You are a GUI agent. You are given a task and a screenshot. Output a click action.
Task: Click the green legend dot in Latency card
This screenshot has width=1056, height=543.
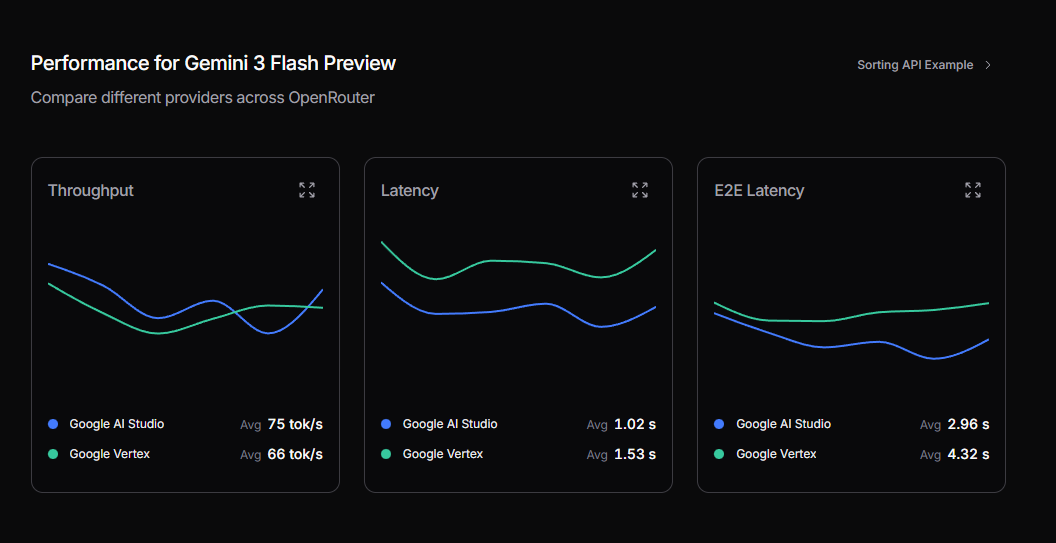coord(386,454)
